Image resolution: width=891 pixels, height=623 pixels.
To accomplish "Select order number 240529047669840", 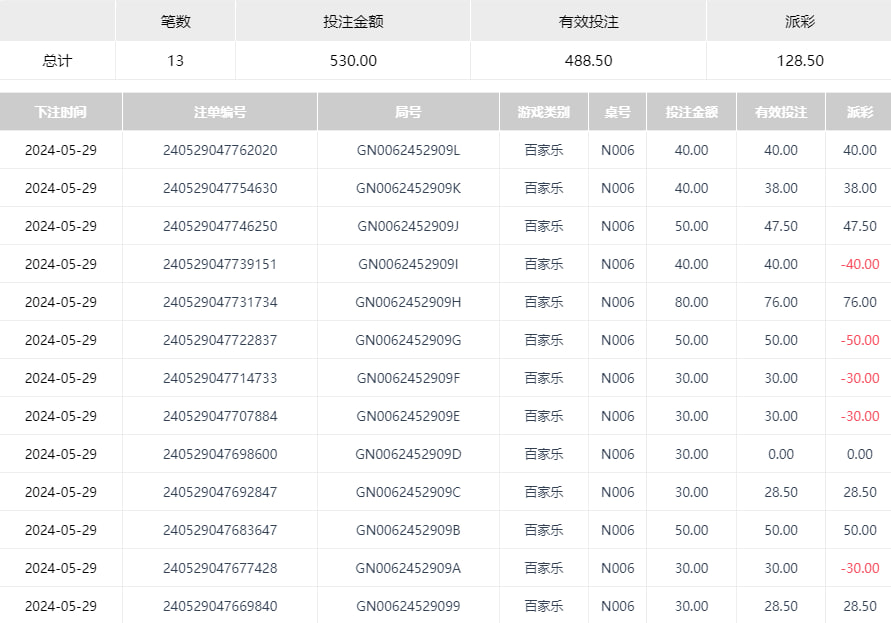I will pyautogui.click(x=220, y=606).
